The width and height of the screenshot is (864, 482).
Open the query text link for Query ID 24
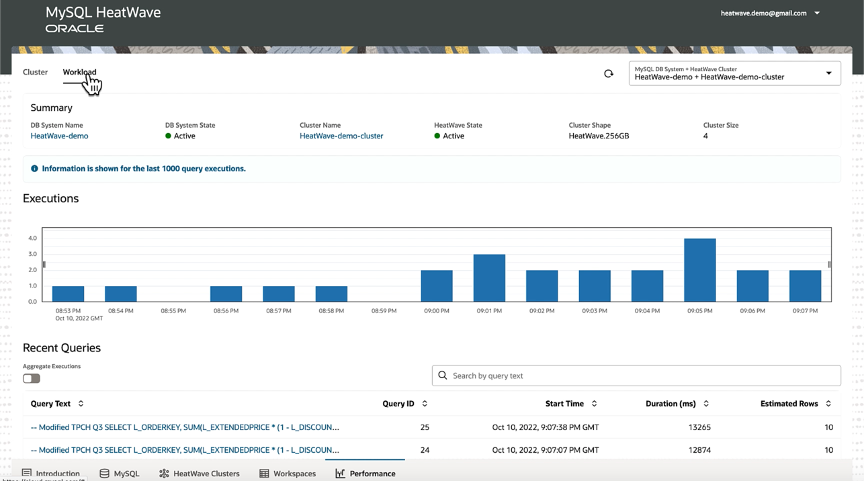(x=185, y=450)
